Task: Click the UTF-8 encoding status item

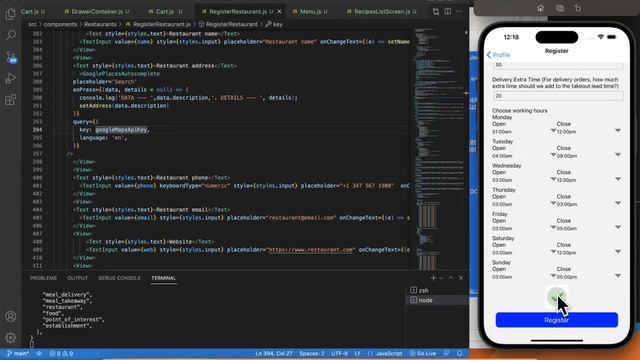Action: point(339,353)
